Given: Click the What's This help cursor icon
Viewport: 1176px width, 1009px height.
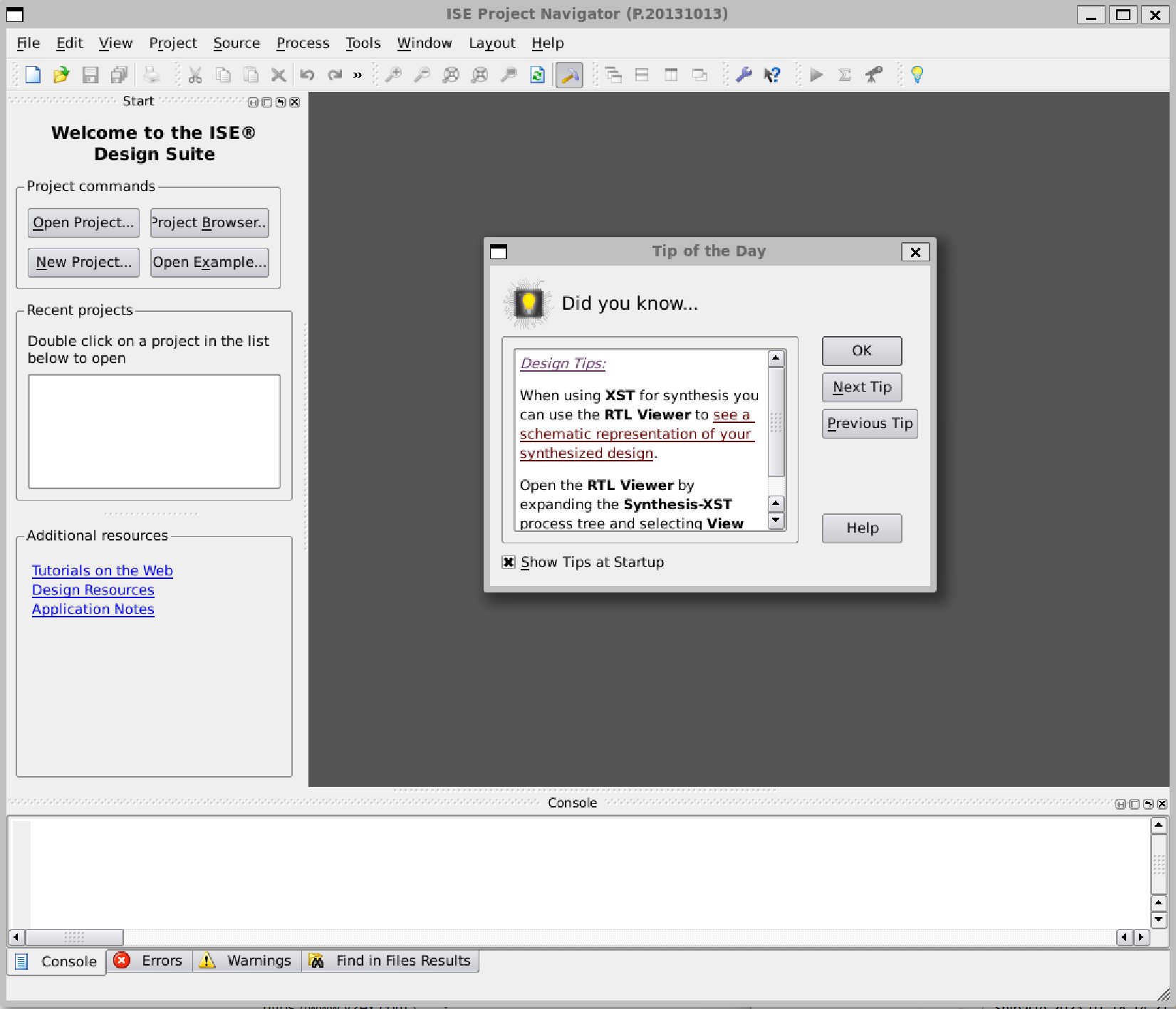Looking at the screenshot, I should tap(772, 75).
